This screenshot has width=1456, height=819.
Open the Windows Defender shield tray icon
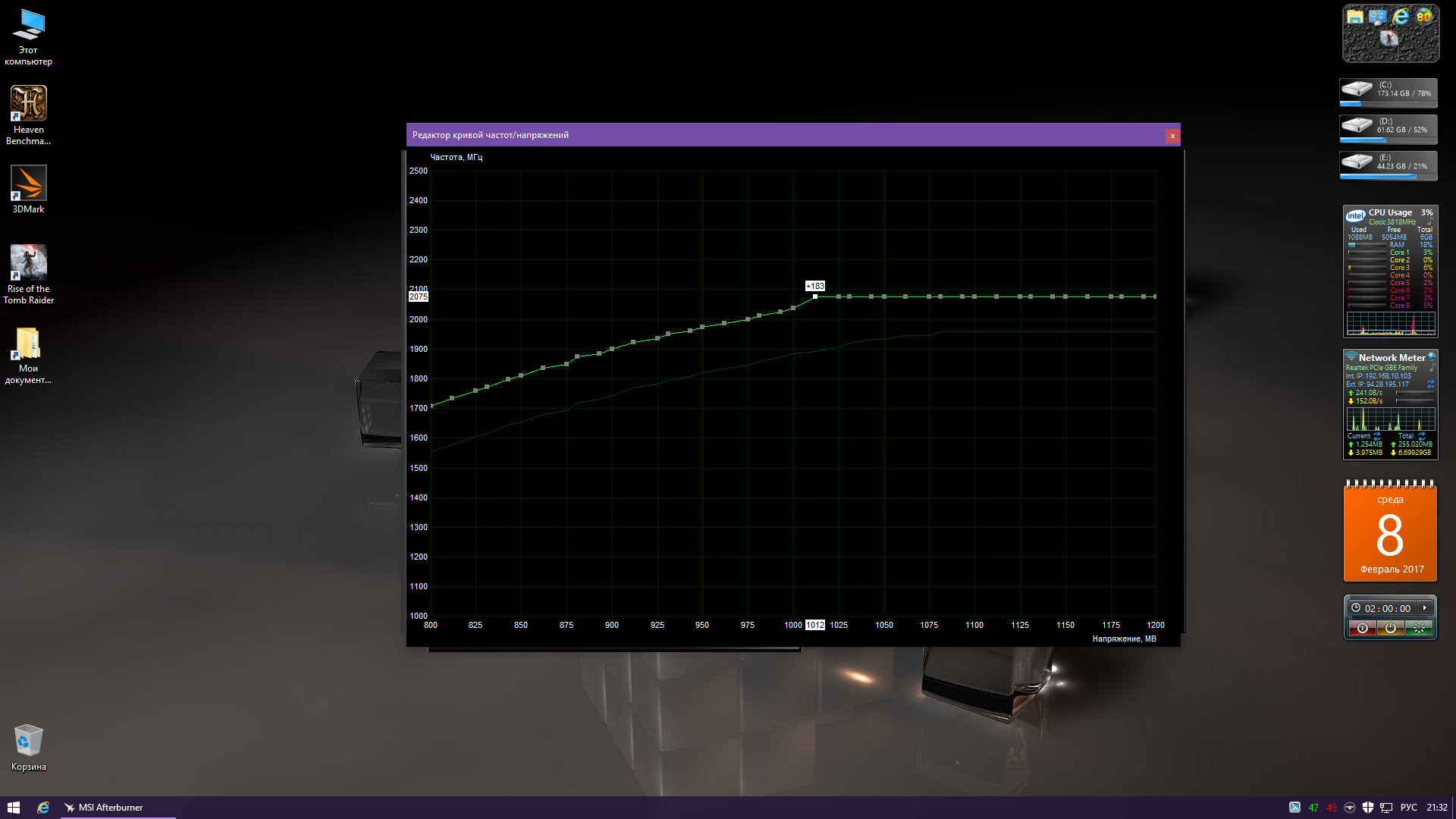pos(1368,808)
